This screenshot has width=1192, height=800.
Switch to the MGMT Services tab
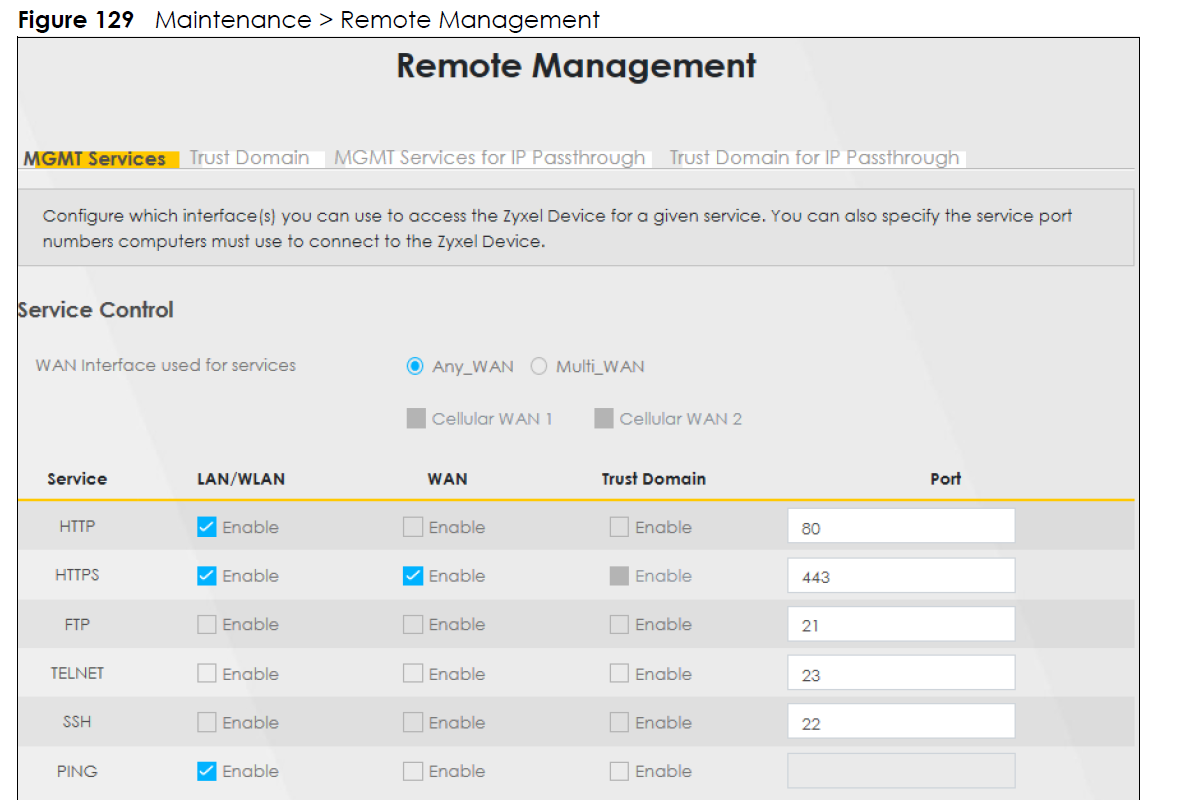(95, 159)
